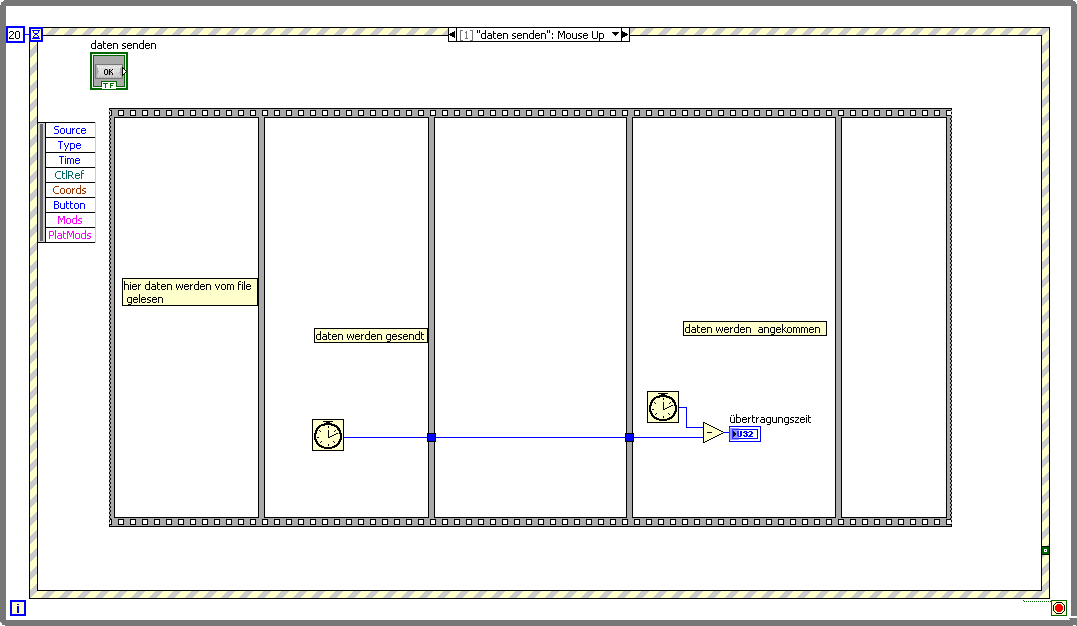Click the 'daten senden': Mouse Up case label
This screenshot has width=1077, height=626.
pyautogui.click(x=539, y=35)
